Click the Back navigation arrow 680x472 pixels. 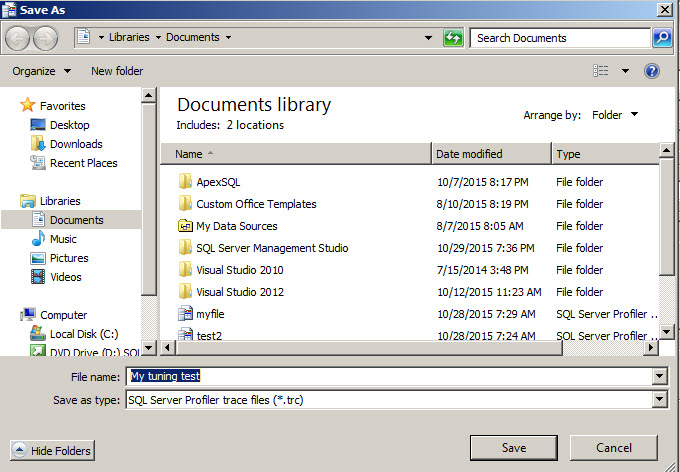tap(18, 38)
